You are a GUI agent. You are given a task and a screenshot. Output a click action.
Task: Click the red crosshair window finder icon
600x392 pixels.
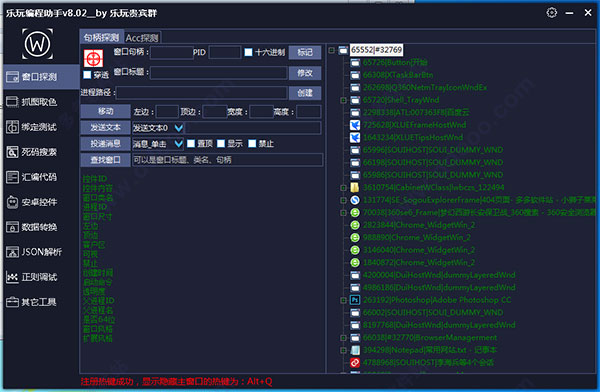tap(93, 59)
